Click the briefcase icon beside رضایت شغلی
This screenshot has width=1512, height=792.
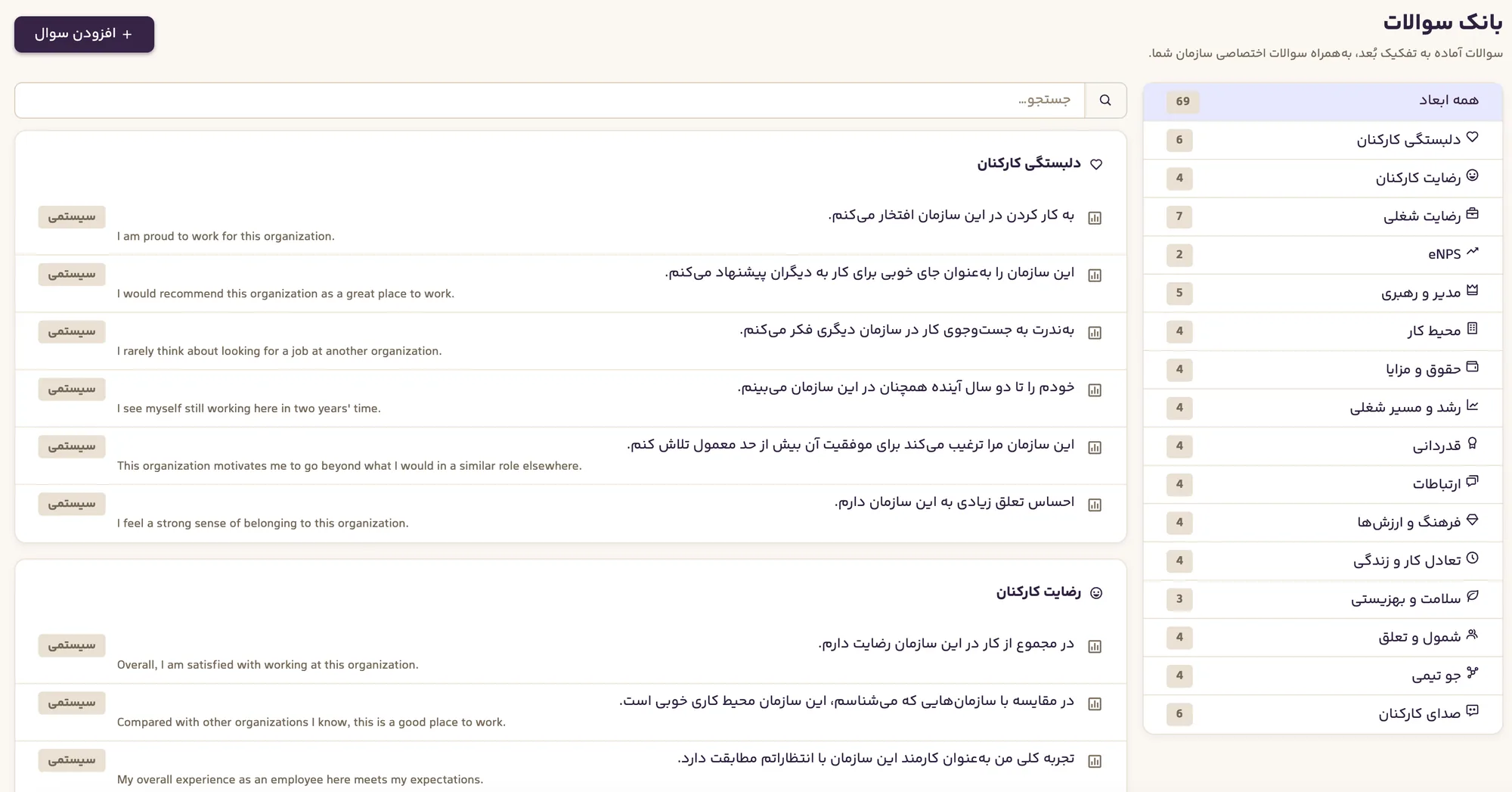tap(1472, 214)
